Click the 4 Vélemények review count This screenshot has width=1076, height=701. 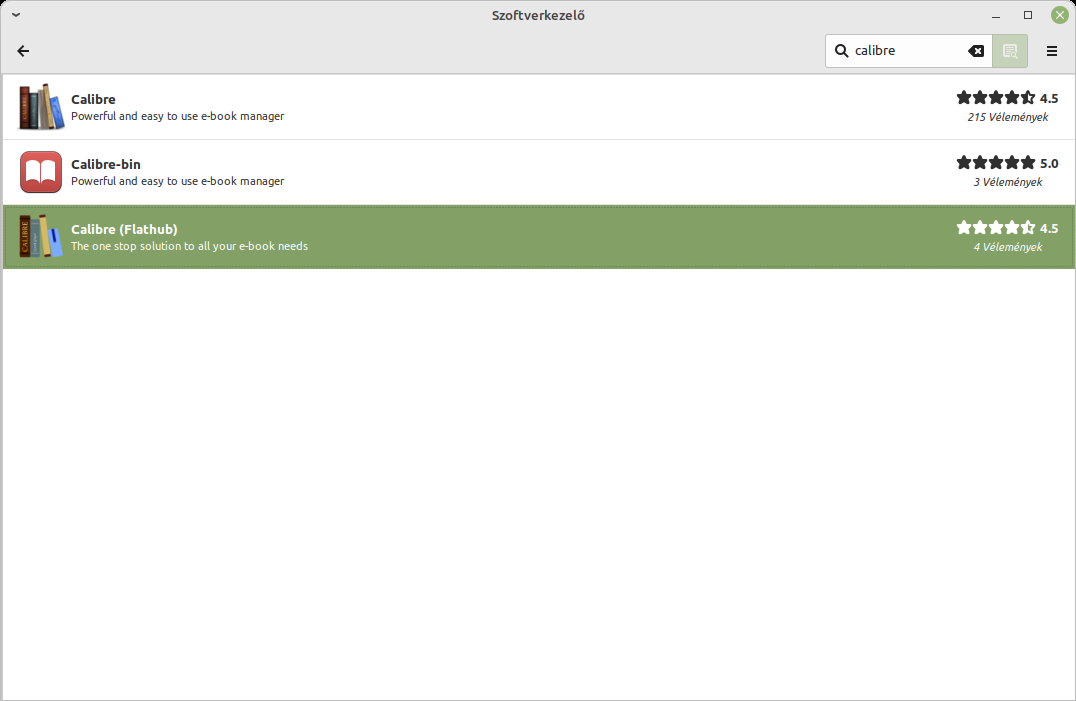tap(1007, 247)
